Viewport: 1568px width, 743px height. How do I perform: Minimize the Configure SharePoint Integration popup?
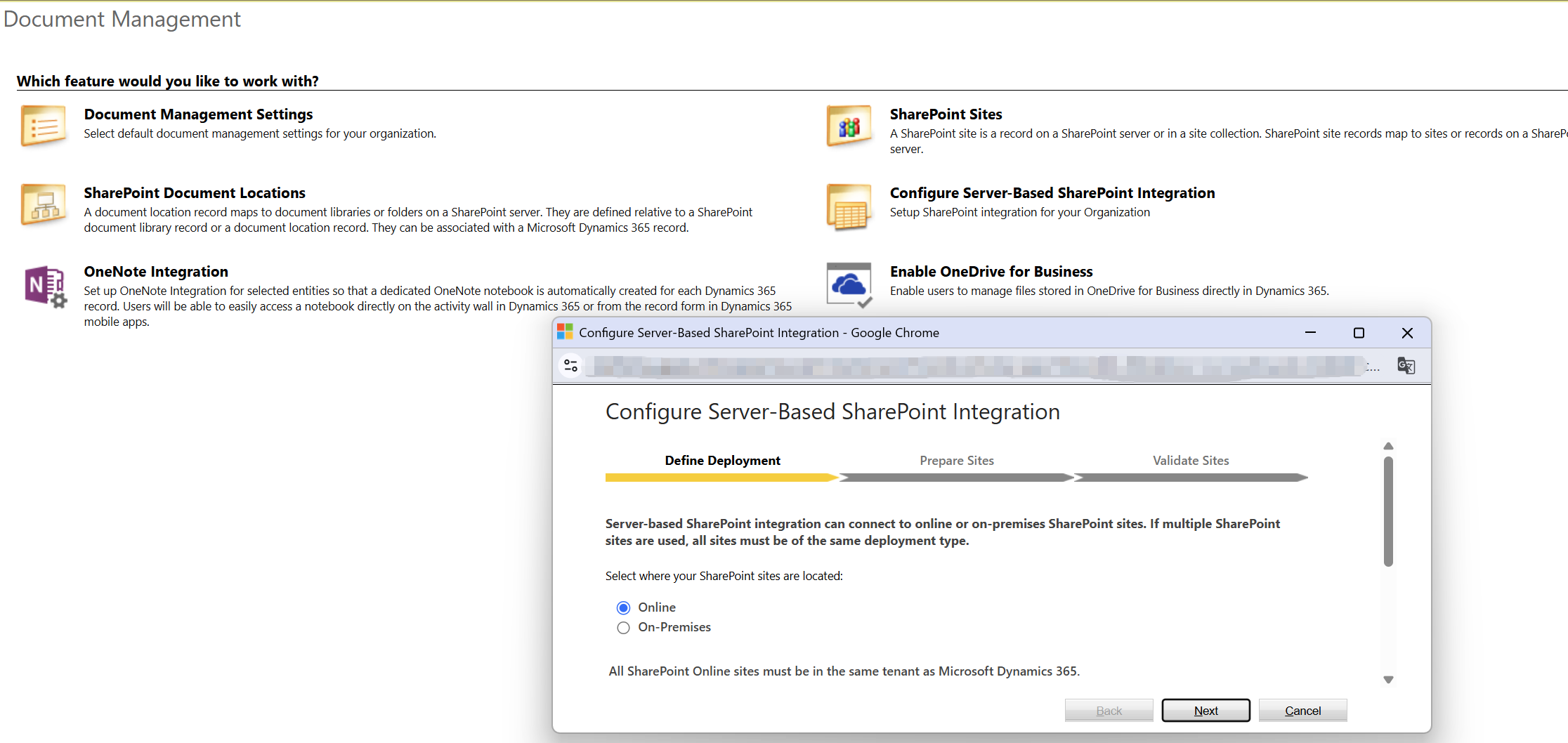(x=1310, y=333)
